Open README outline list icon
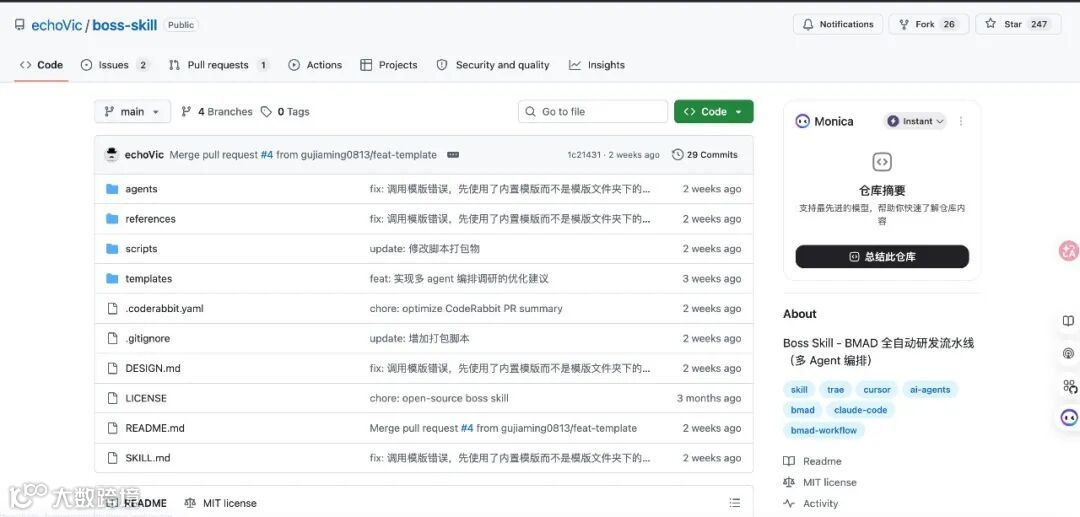The width and height of the screenshot is (1080, 517). pyautogui.click(x=735, y=503)
